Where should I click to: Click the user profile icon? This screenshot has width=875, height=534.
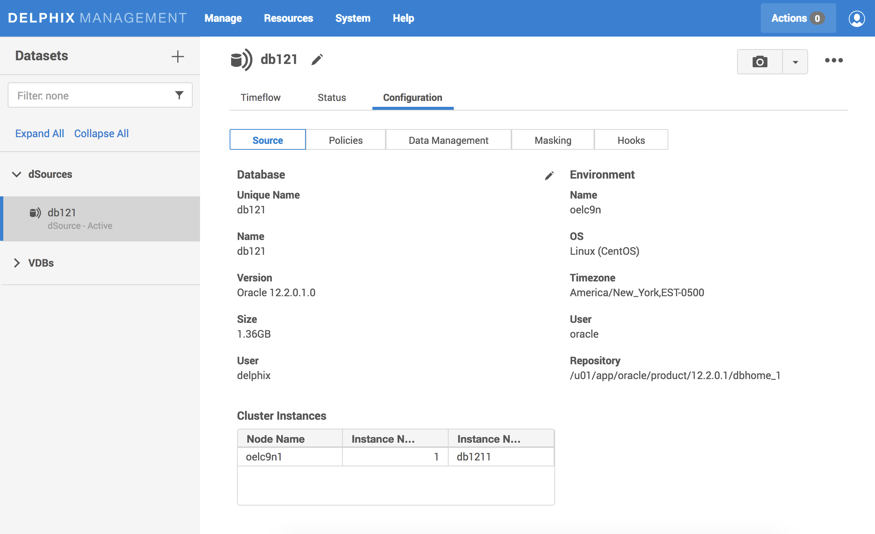coord(856,18)
